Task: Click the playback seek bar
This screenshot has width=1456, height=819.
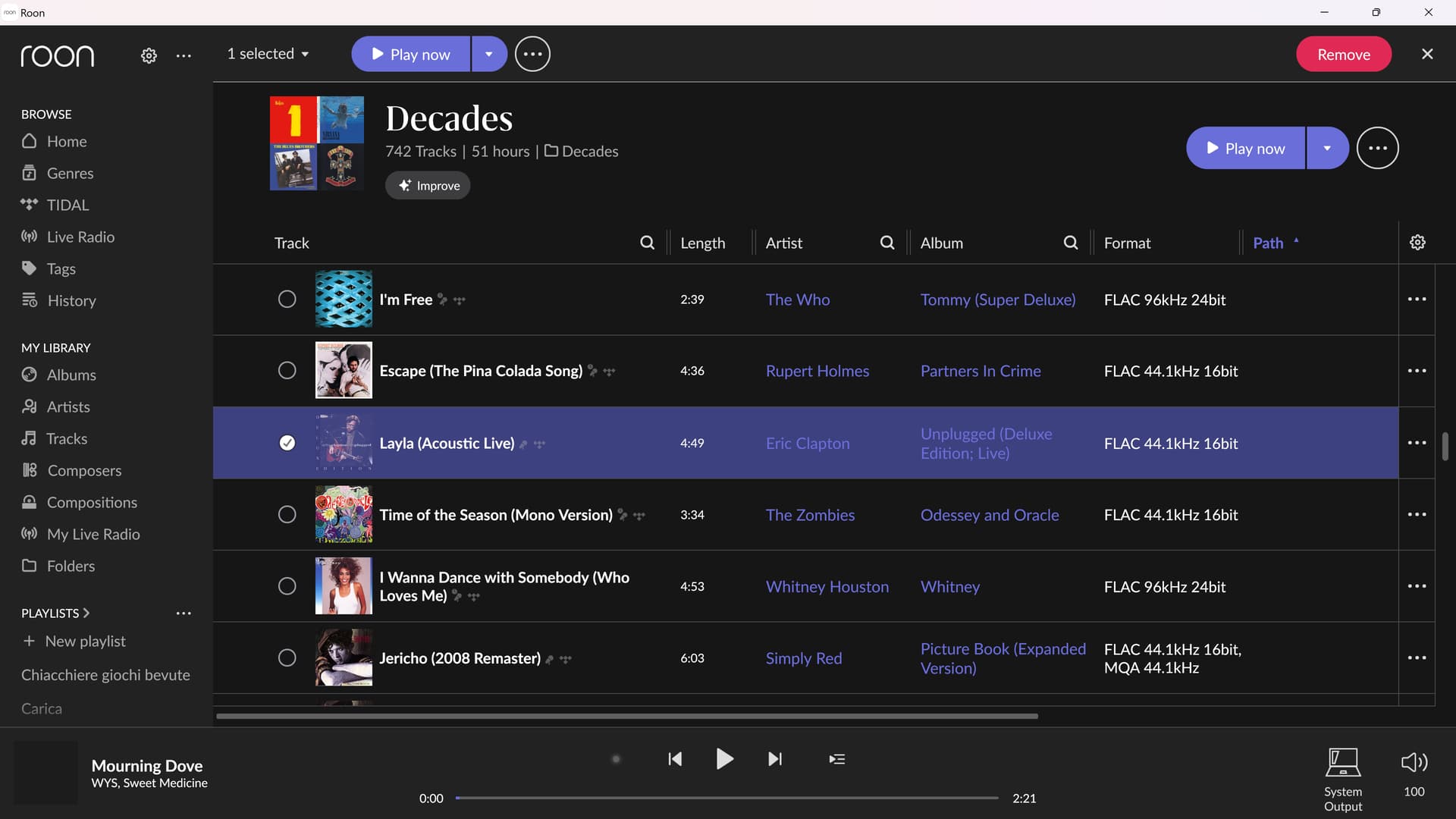Action: point(726,798)
